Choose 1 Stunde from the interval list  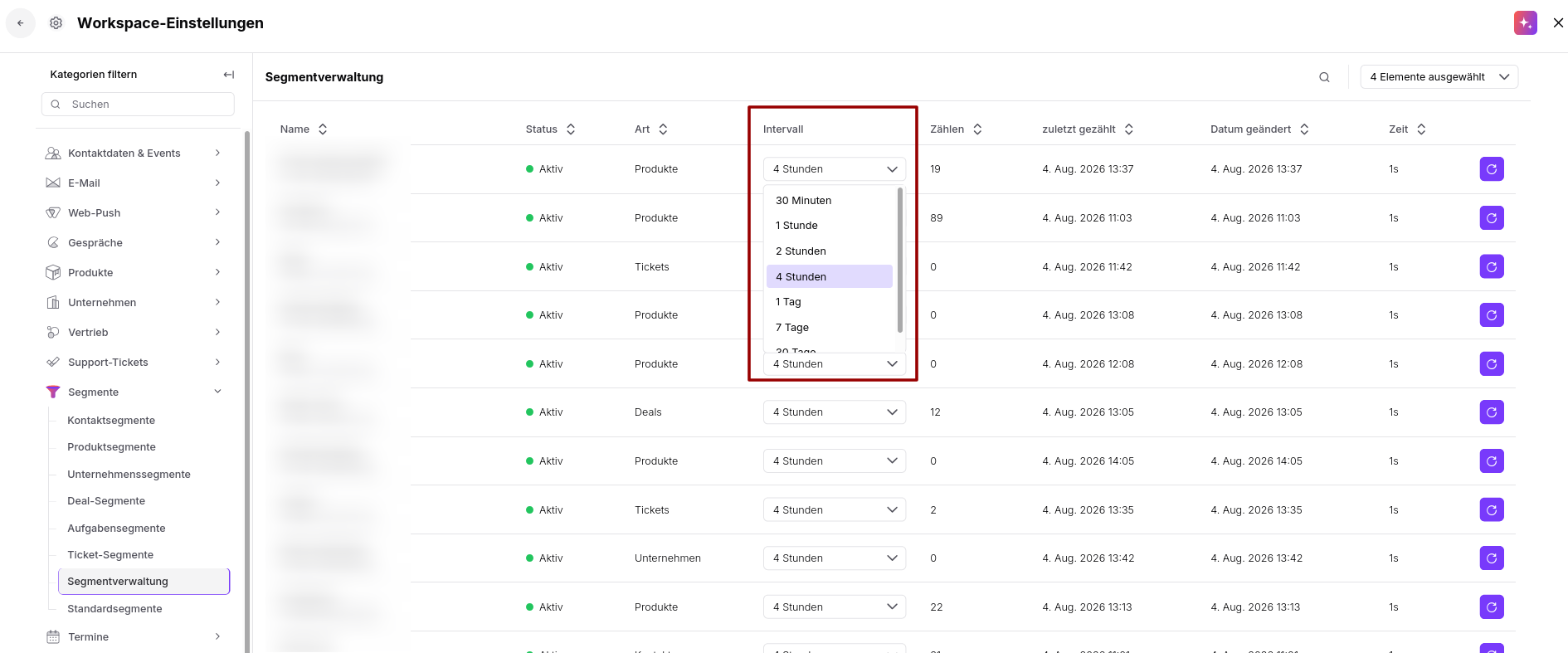tap(830, 226)
